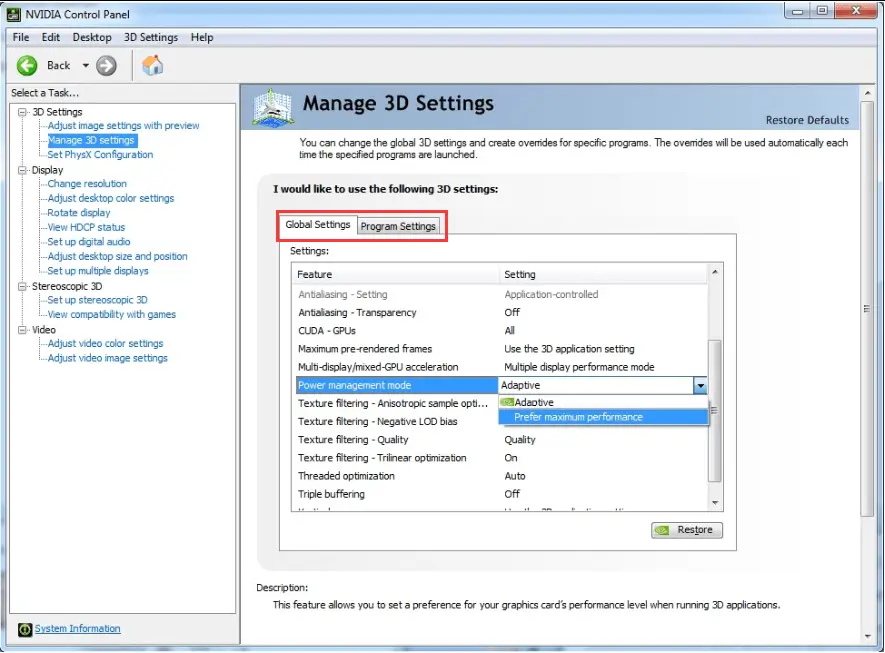Toggle the Power management mode dropdown arrow

[700, 385]
